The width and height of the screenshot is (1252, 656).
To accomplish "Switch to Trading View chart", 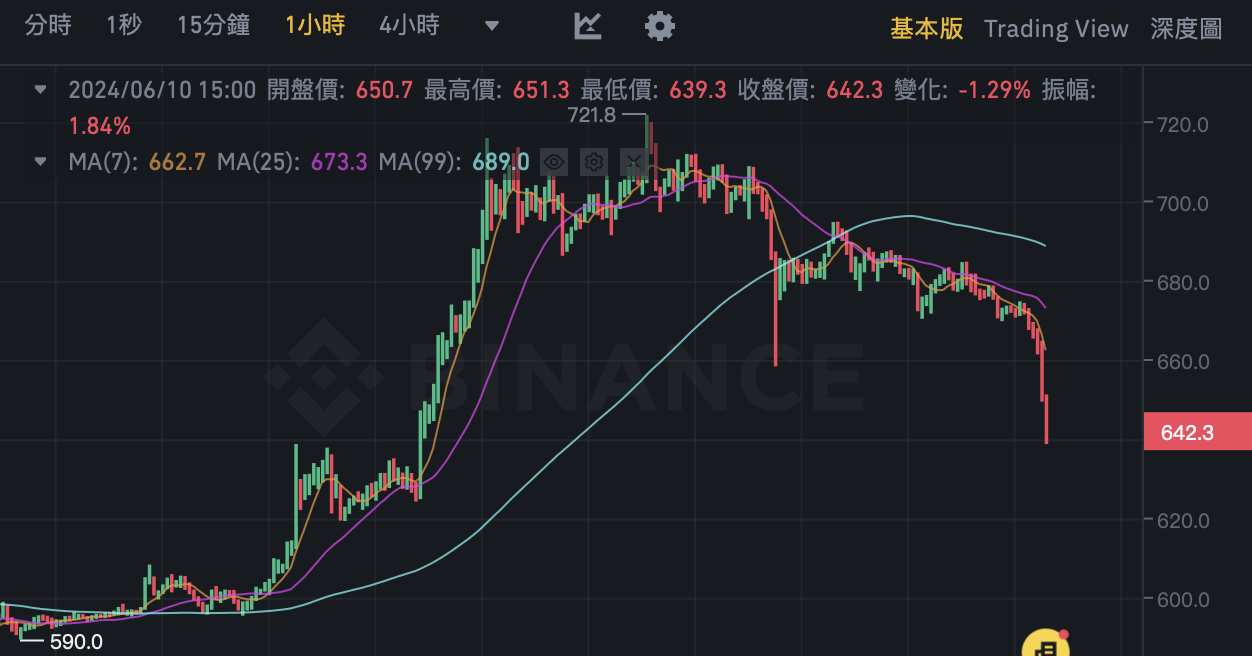I will (1055, 29).
